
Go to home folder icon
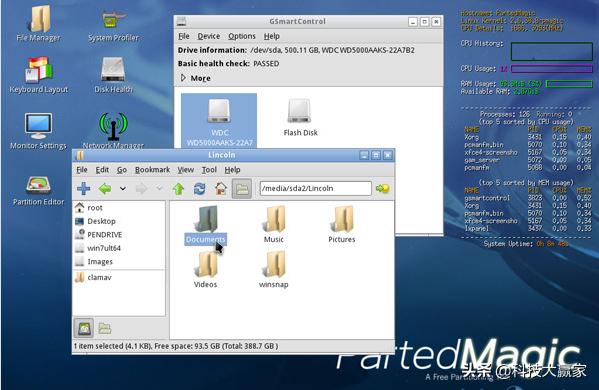221,188
